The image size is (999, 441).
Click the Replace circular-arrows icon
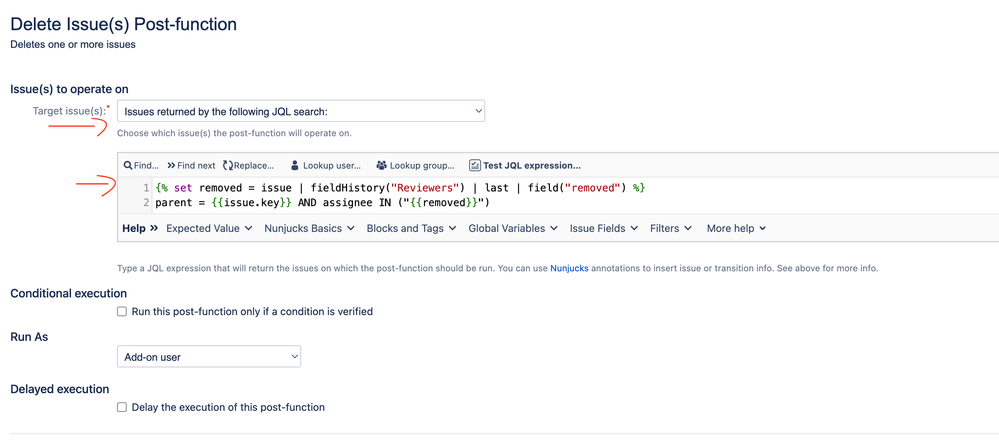click(228, 166)
